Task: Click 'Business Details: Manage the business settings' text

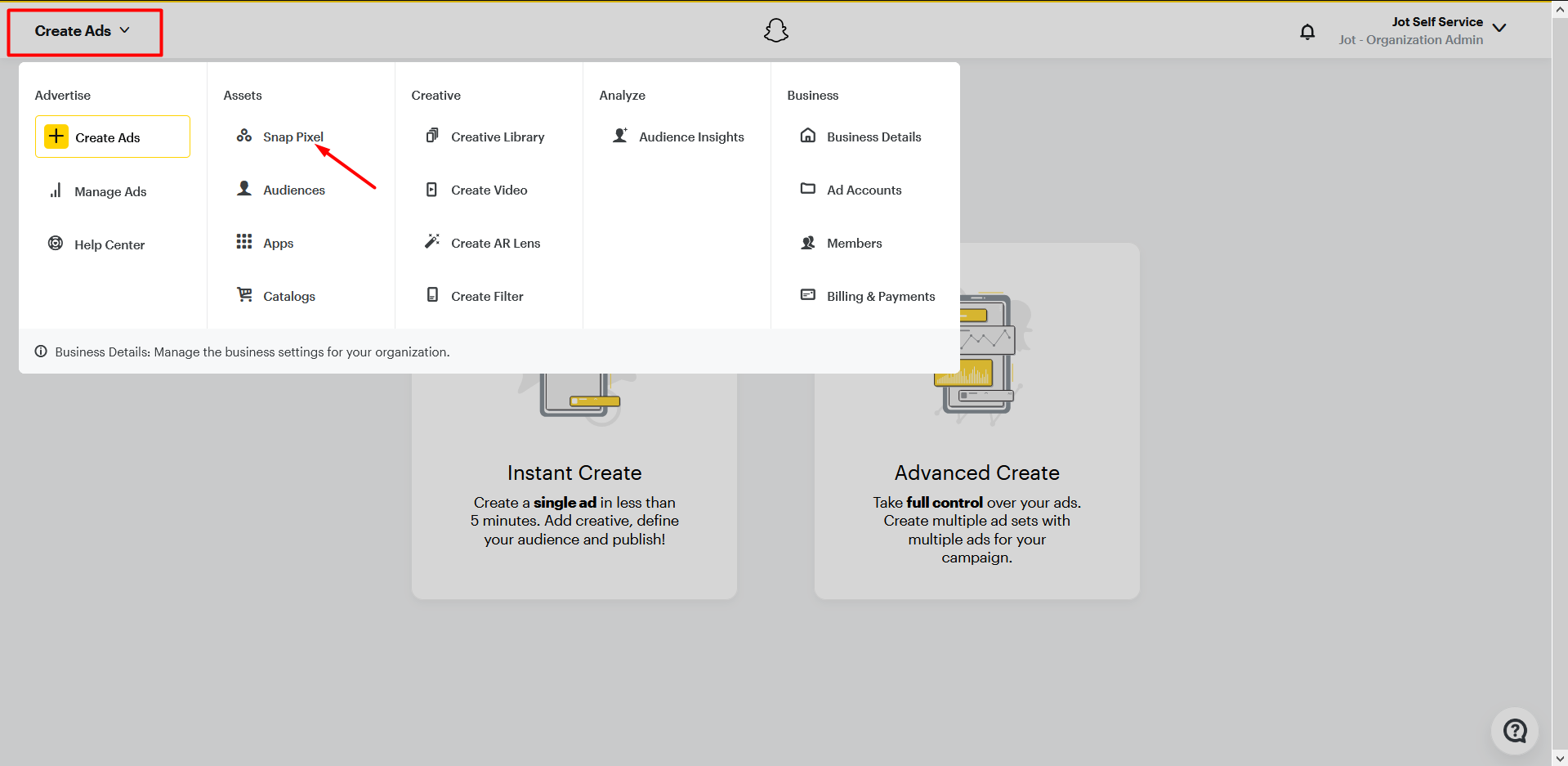Action: (x=252, y=352)
